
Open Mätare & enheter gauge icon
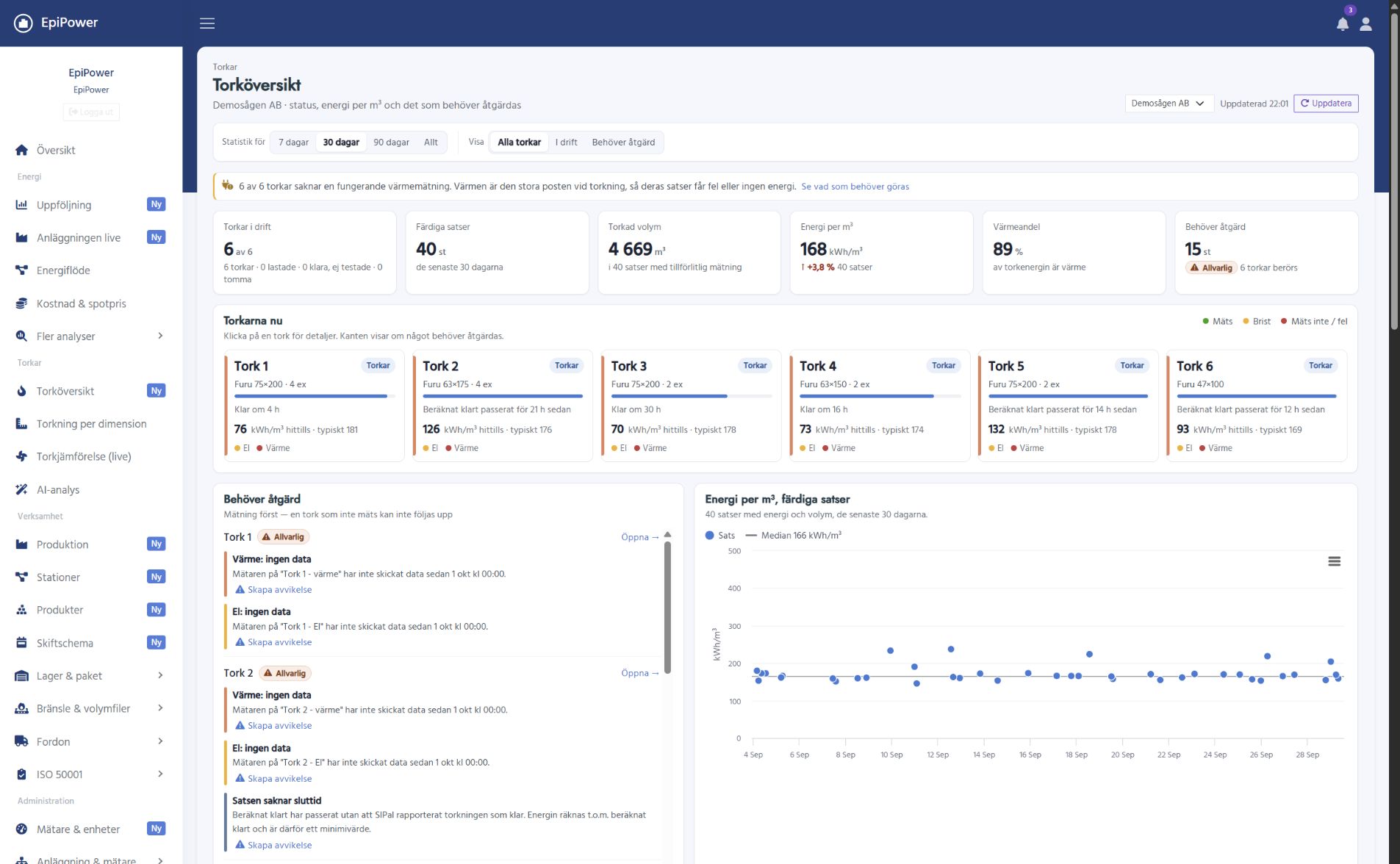pyautogui.click(x=22, y=829)
